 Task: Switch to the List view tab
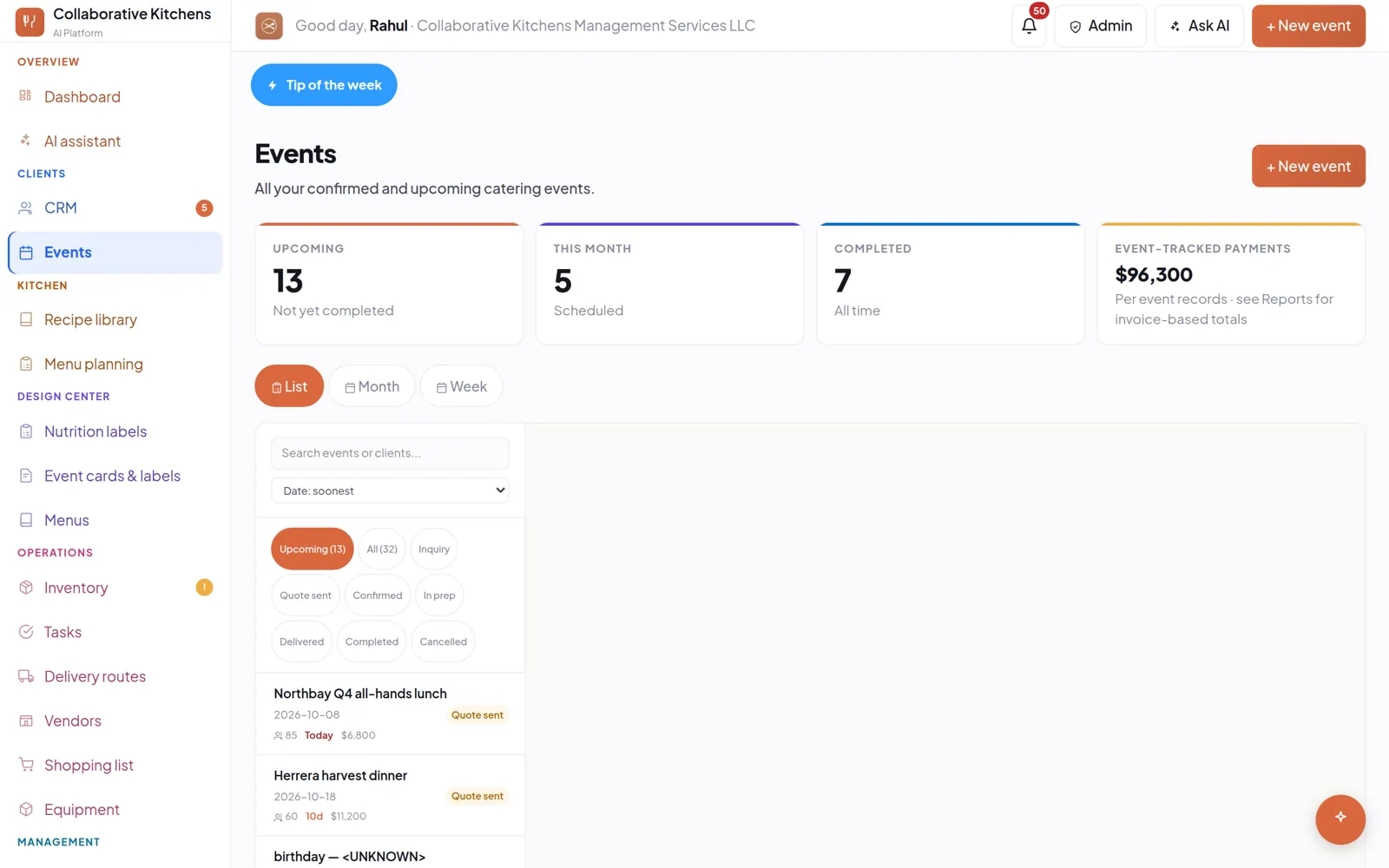coord(289,386)
